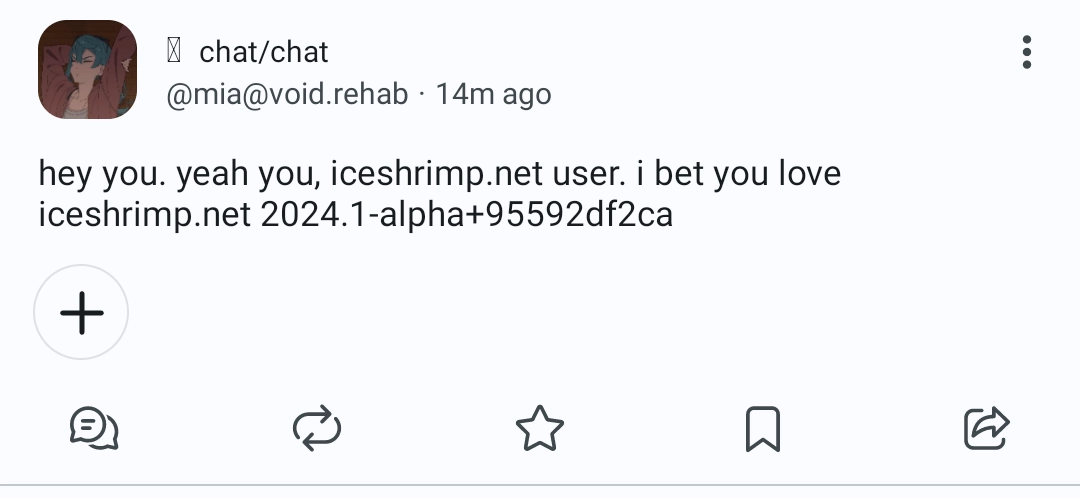Toggle the repeat arrows boost icon
Viewport: 1080px width, 498px height.
coord(317,429)
